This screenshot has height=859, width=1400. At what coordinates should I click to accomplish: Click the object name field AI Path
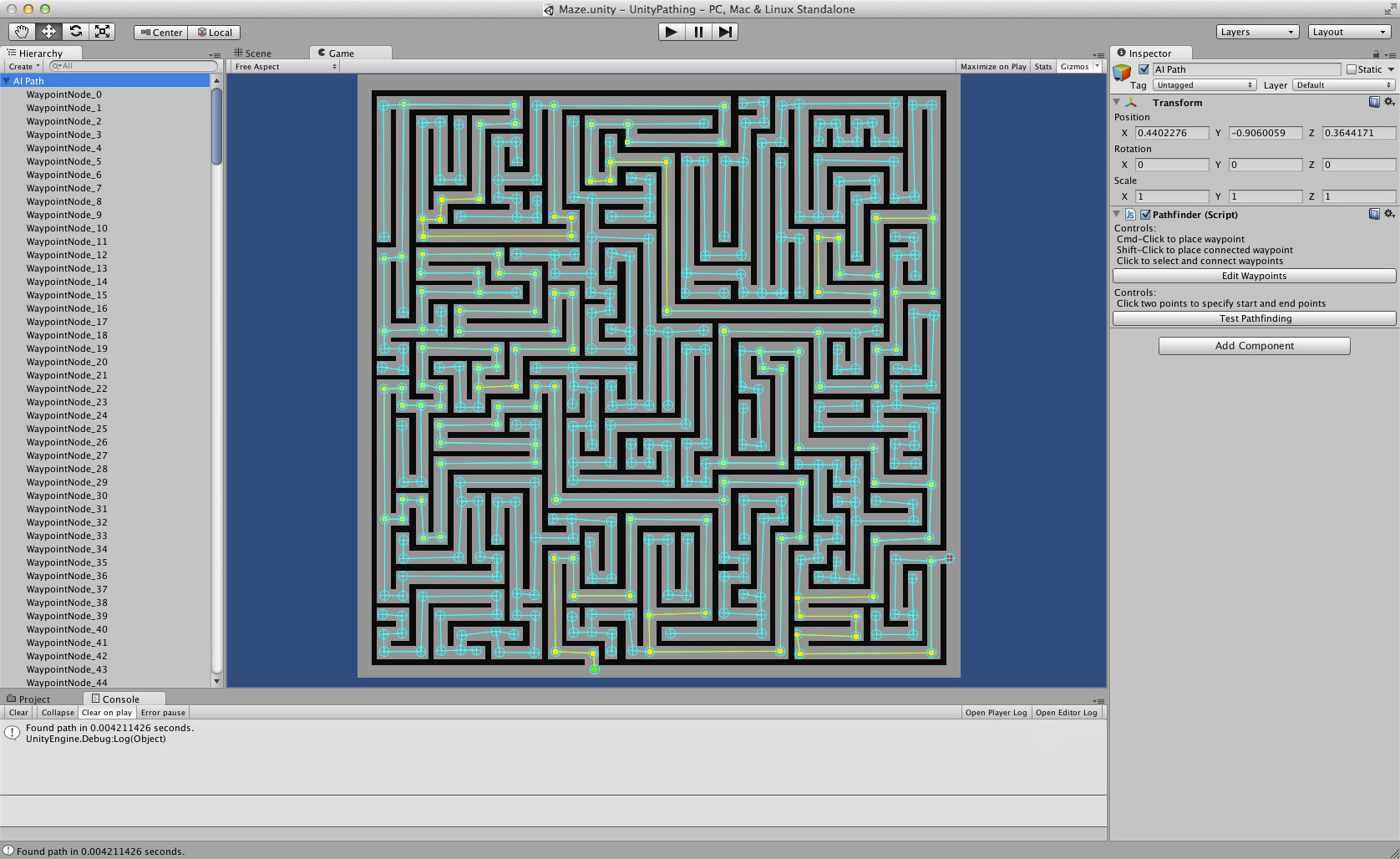pos(1246,69)
